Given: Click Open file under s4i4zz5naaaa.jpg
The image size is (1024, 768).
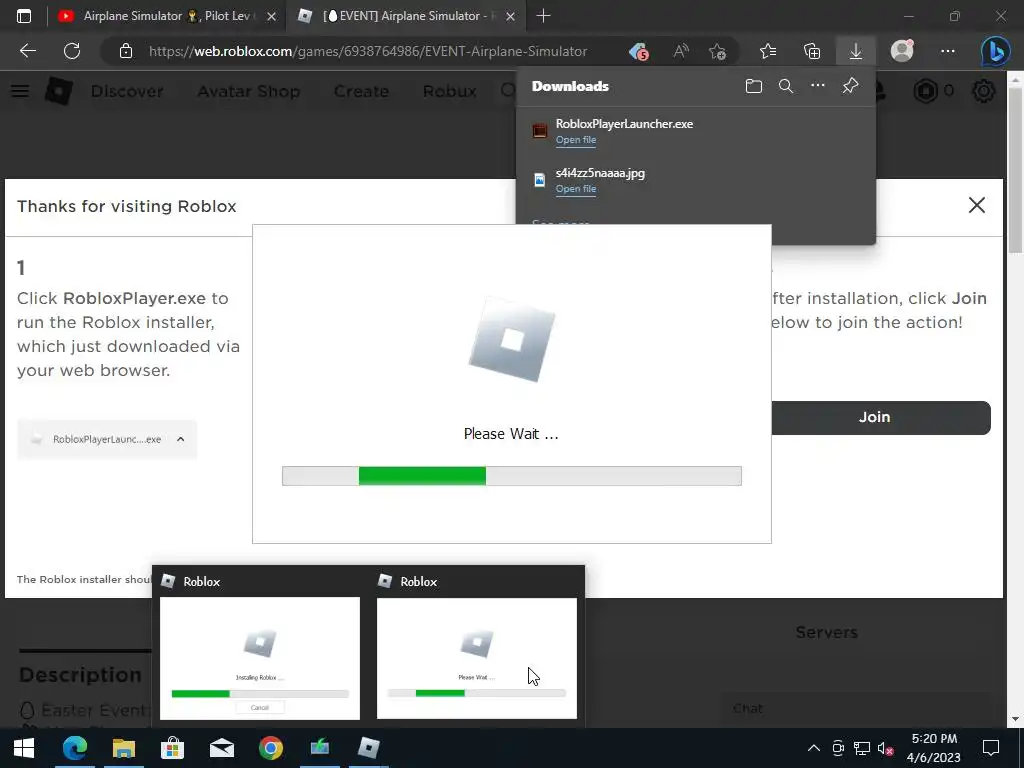Looking at the screenshot, I should pyautogui.click(x=575, y=189).
